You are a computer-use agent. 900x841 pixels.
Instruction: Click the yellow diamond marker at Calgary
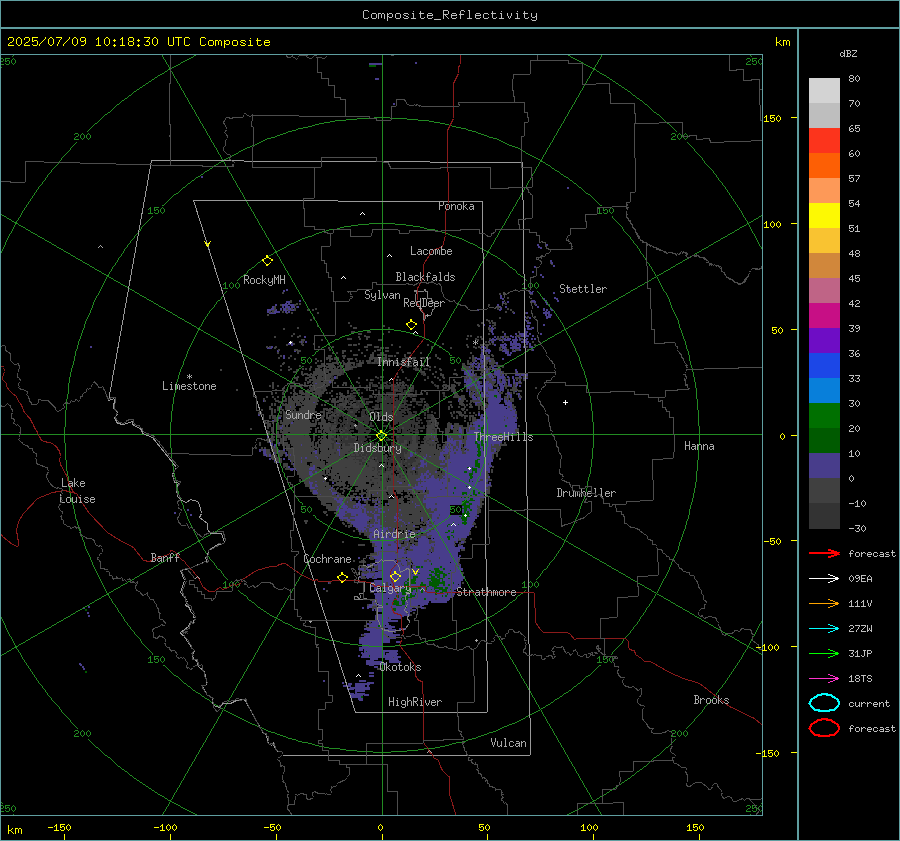(395, 576)
